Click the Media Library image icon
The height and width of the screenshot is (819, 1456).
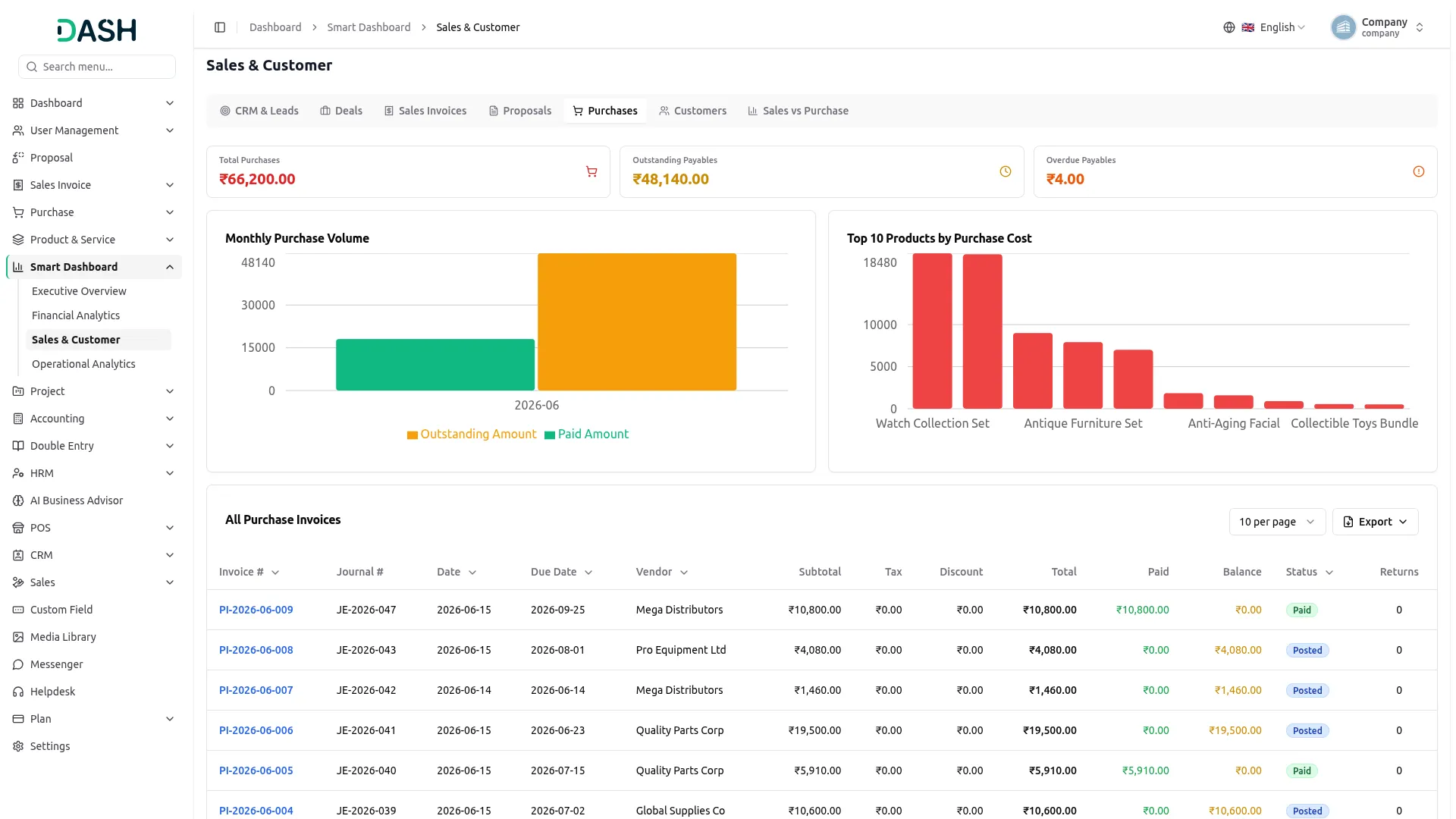18,637
